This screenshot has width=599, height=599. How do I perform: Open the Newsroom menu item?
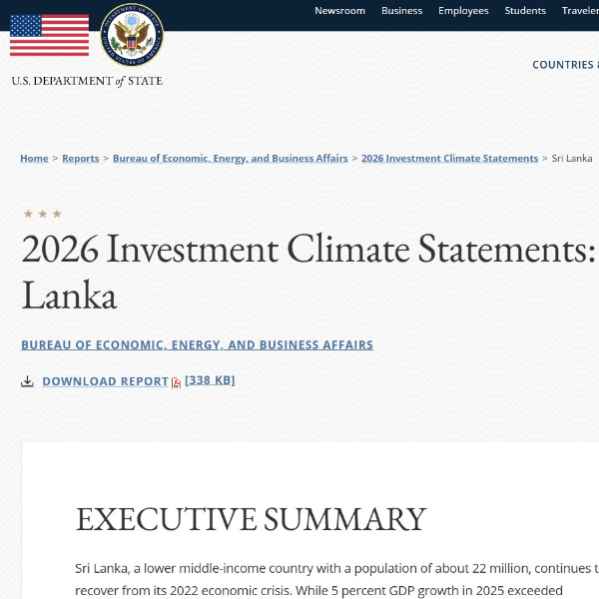pyautogui.click(x=340, y=11)
